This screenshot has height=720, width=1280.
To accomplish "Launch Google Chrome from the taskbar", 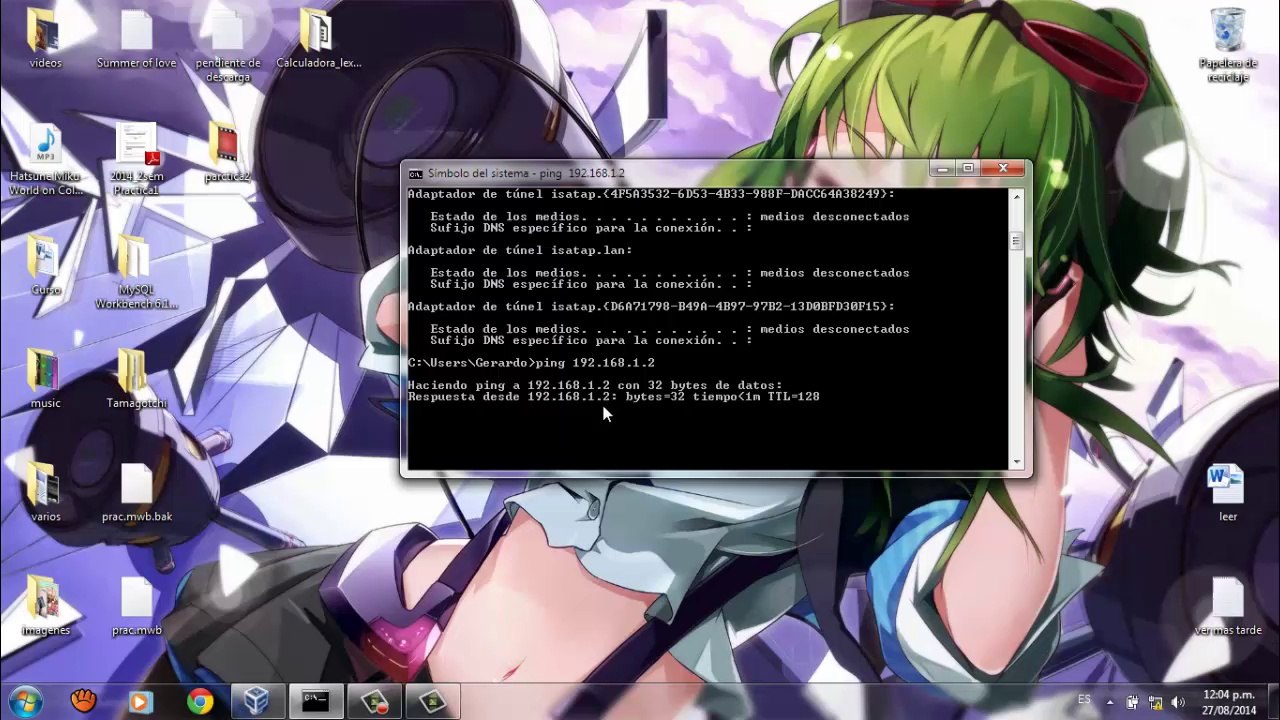I will [200, 701].
